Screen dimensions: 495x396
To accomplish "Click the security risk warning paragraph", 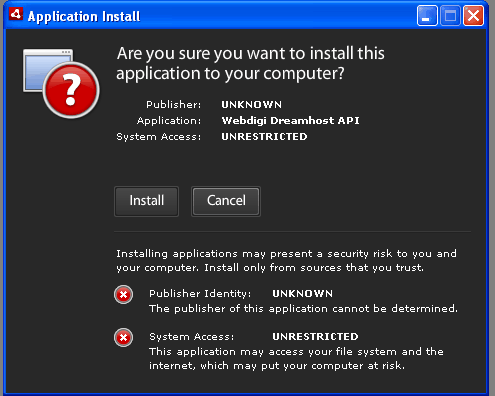I will 287,261.
